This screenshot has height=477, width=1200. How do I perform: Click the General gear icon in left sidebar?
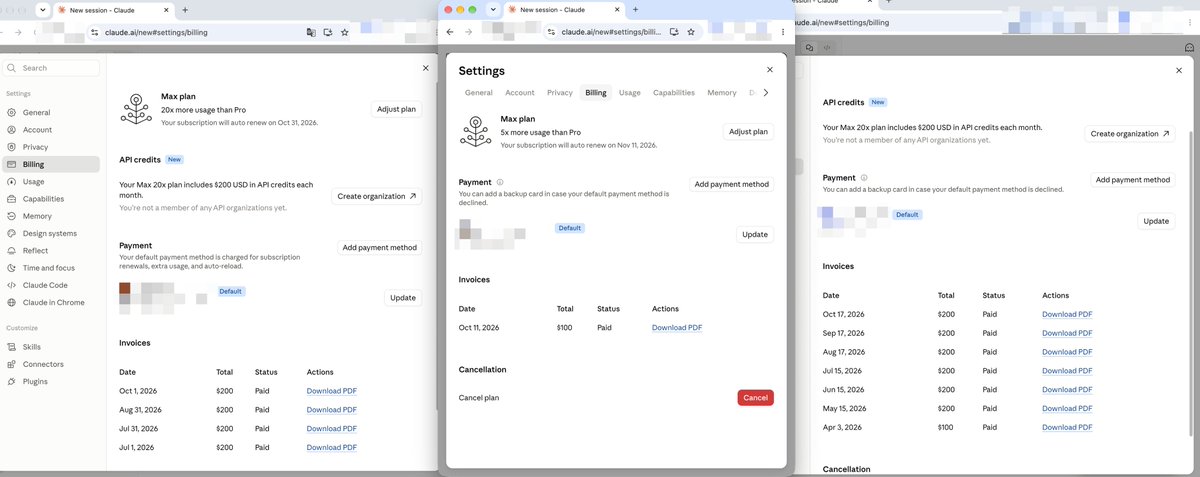(12, 113)
